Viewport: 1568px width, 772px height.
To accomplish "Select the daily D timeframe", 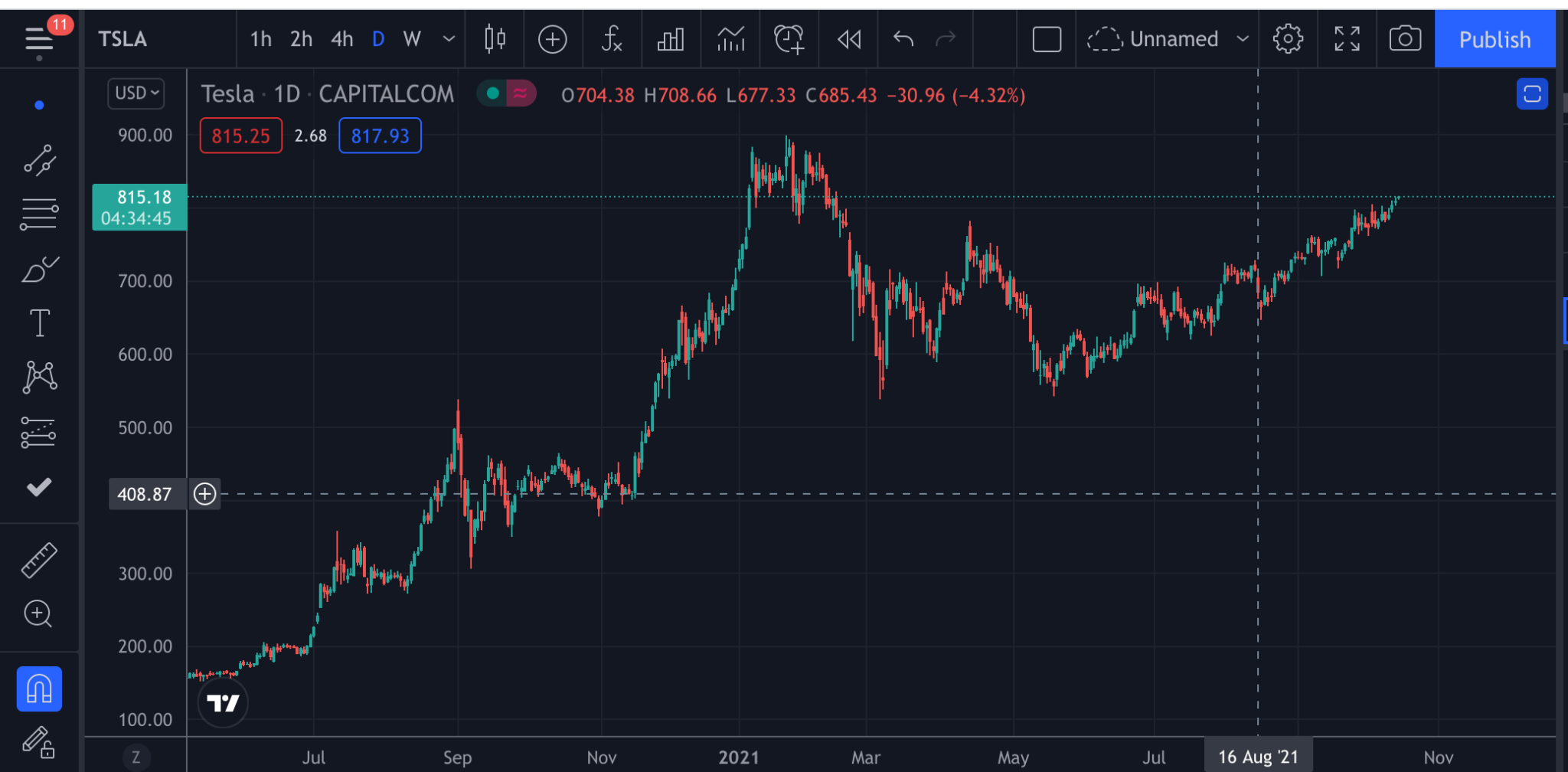I will click(x=378, y=39).
